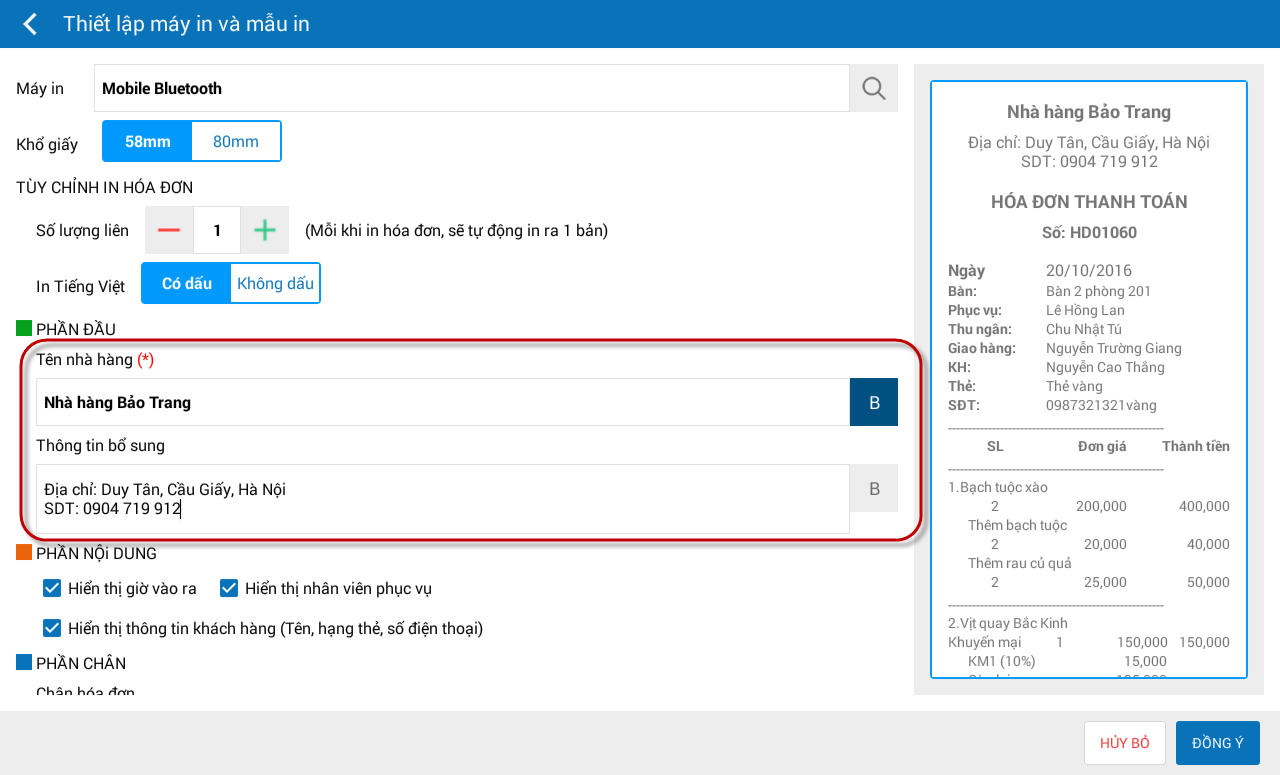This screenshot has width=1280, height=775.
Task: Click Số: HD01060 in the preview
Action: [1089, 233]
